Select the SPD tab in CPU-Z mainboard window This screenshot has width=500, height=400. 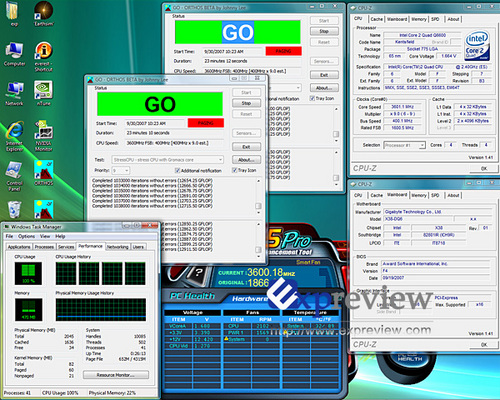click(435, 195)
